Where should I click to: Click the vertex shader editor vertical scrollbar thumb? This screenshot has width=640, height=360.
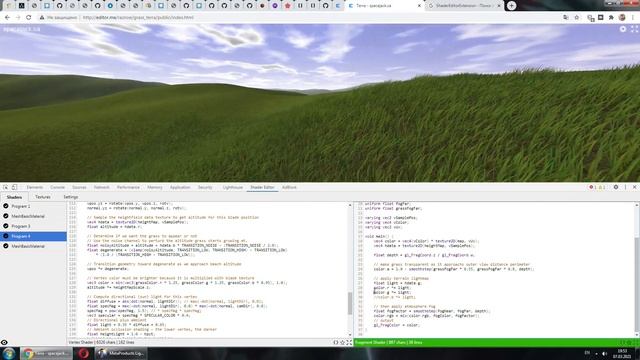tap(350, 303)
